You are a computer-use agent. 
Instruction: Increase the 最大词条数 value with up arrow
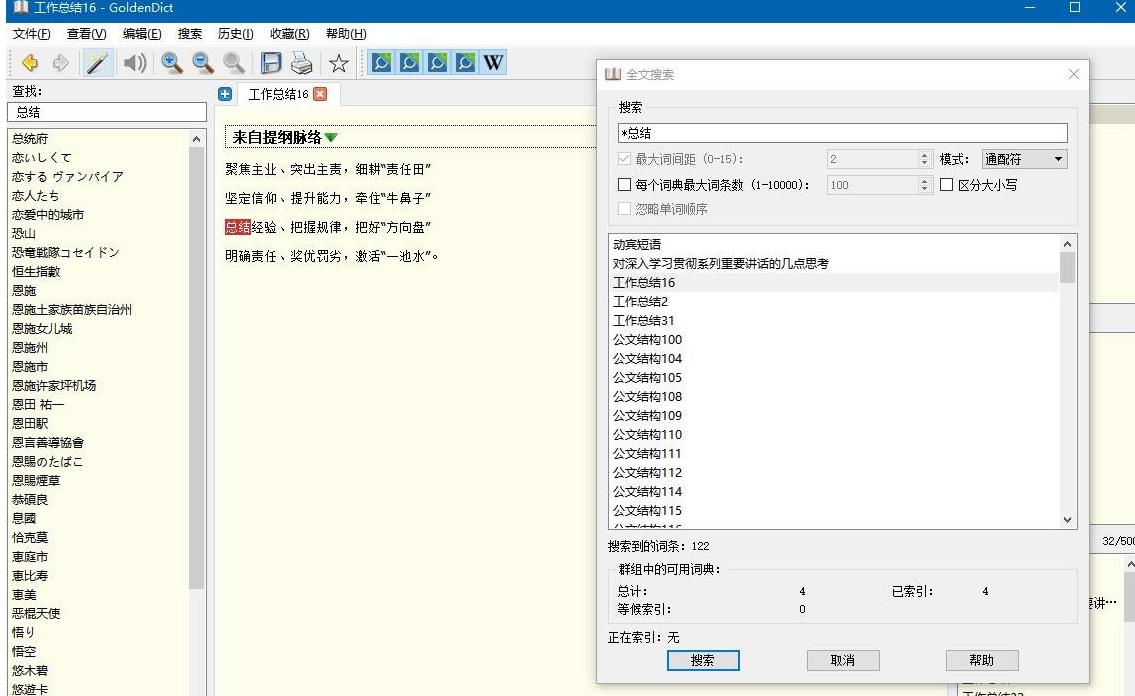click(x=924, y=181)
